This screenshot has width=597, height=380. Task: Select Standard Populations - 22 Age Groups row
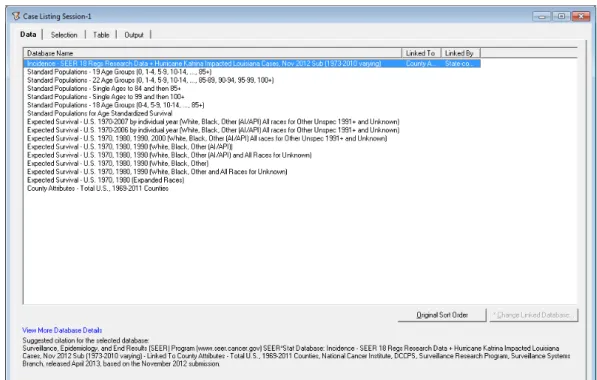coord(150,80)
